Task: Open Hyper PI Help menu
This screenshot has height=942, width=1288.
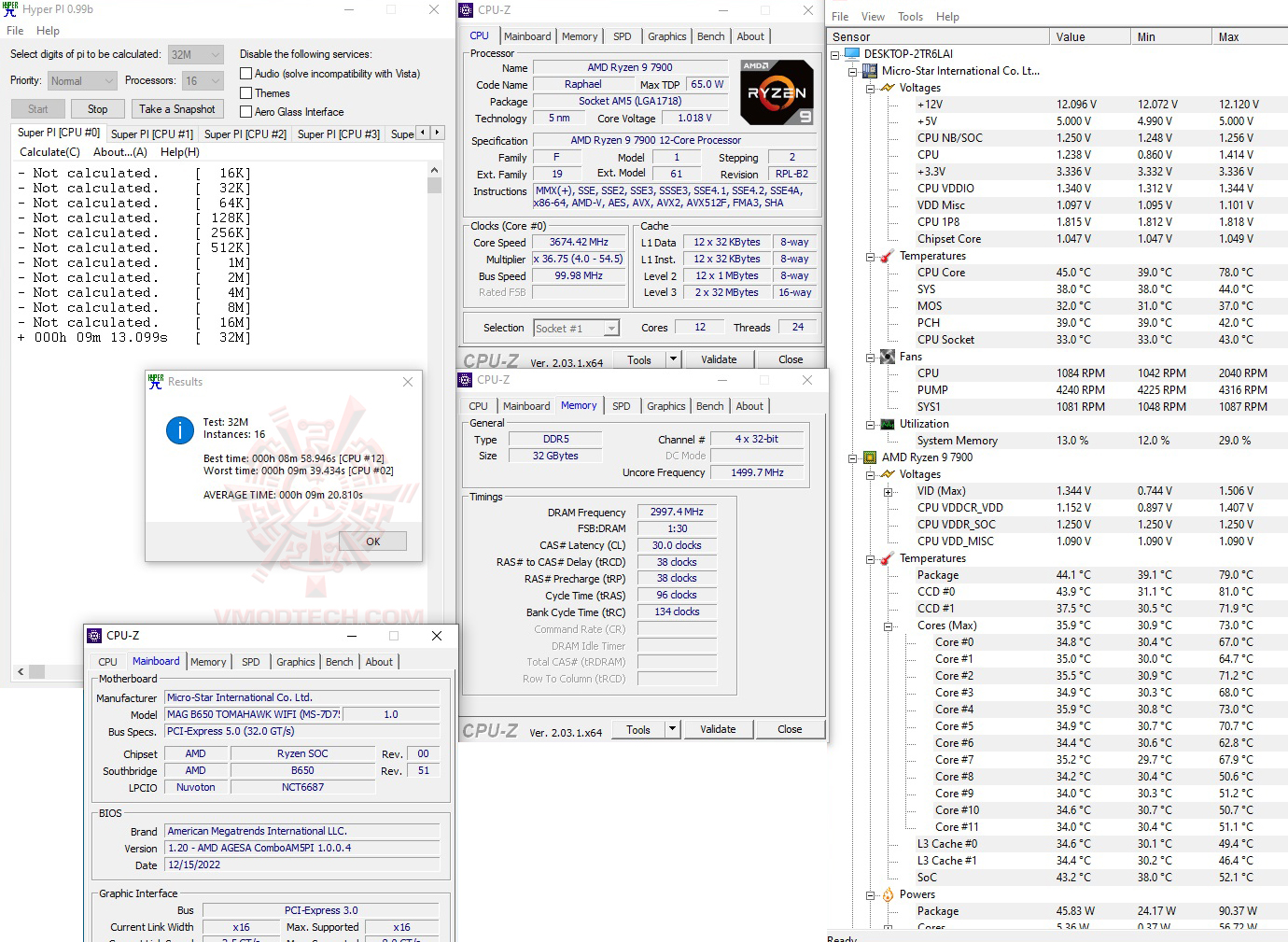Action: [48, 31]
